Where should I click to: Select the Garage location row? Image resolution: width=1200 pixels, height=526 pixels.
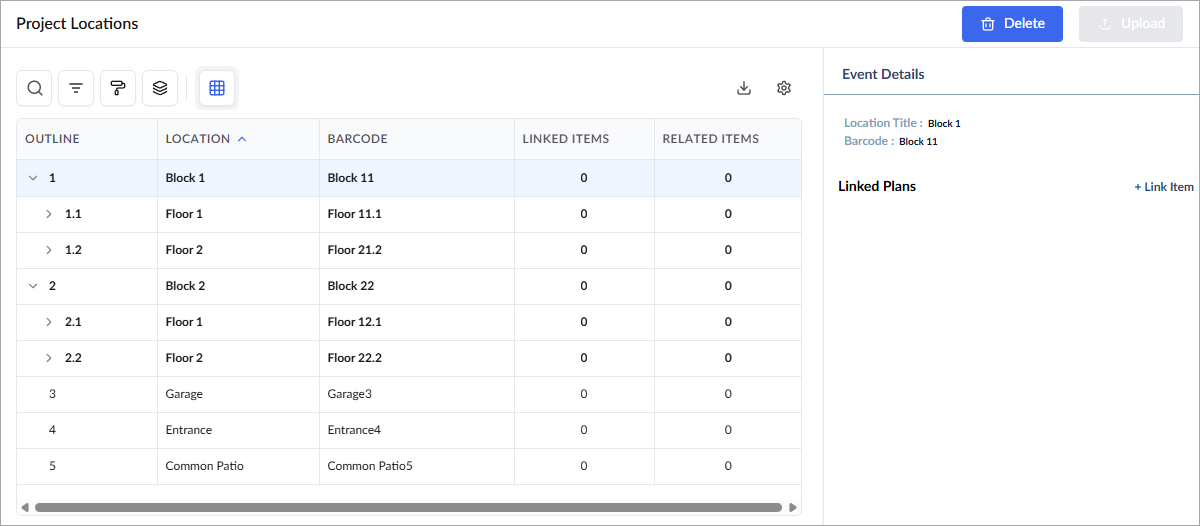(409, 394)
